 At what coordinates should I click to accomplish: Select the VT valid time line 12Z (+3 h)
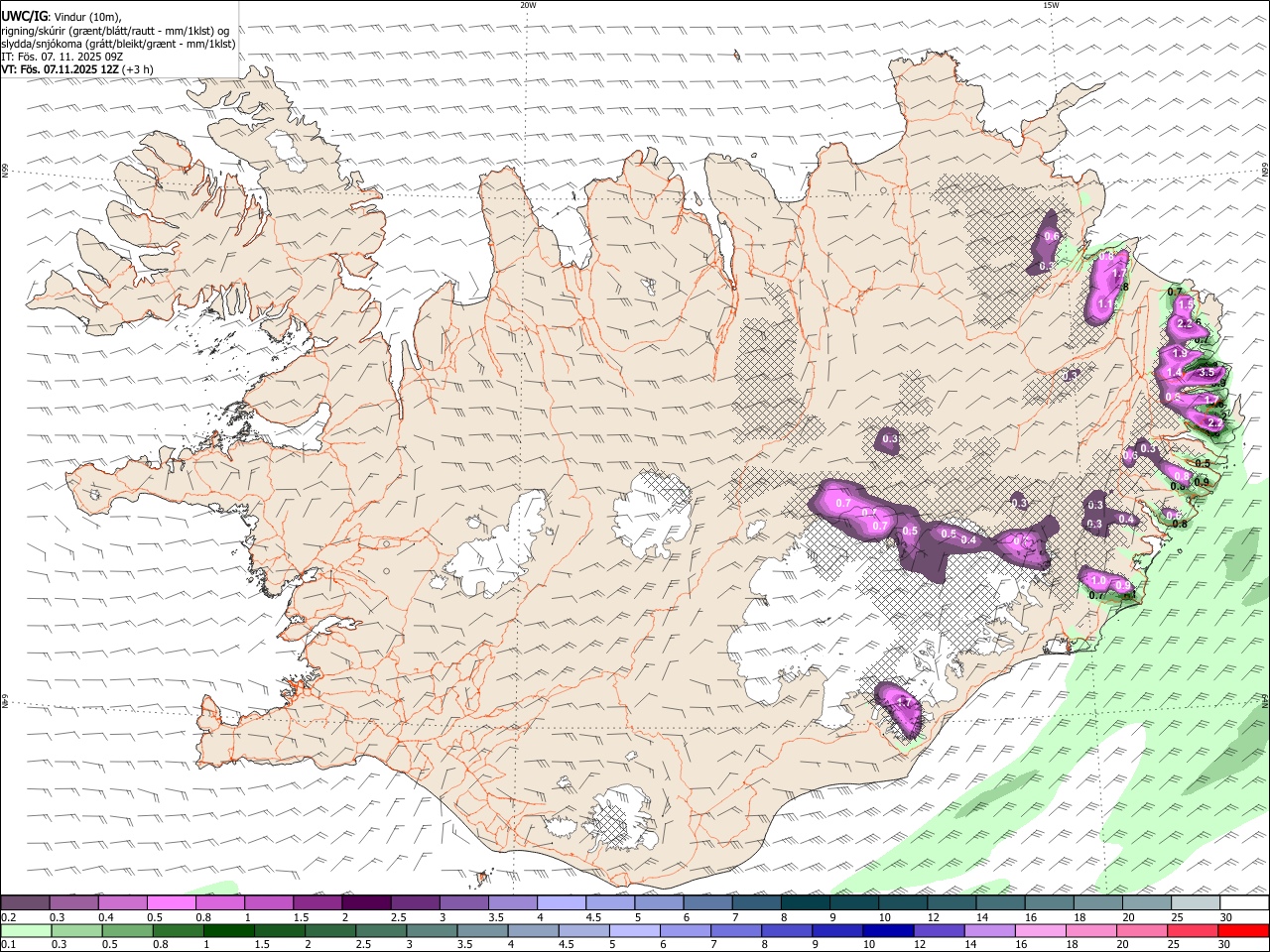pos(76,69)
